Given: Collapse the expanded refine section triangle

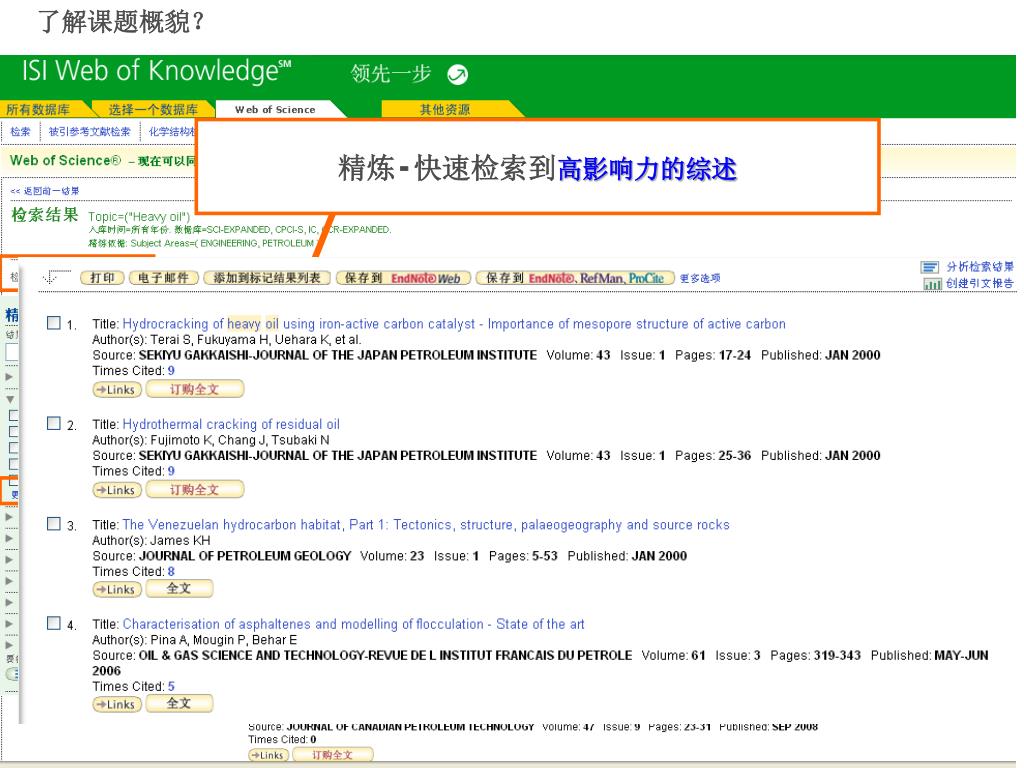Looking at the screenshot, I should 10,397.
